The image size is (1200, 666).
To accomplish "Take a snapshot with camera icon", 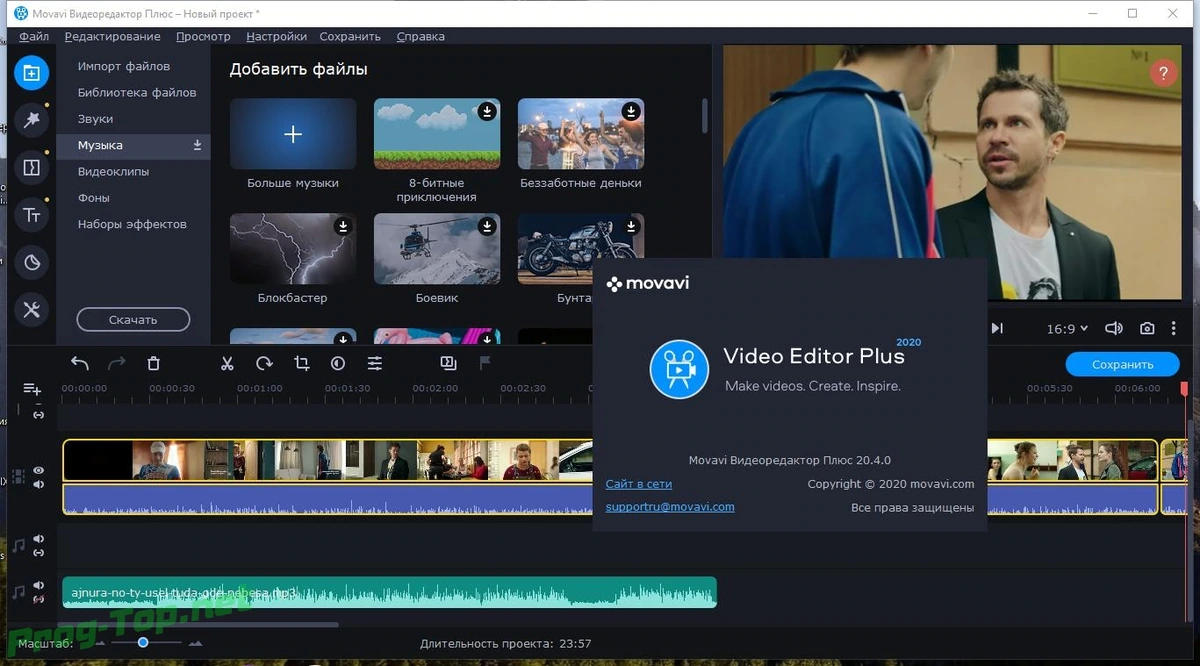I will [x=1147, y=328].
